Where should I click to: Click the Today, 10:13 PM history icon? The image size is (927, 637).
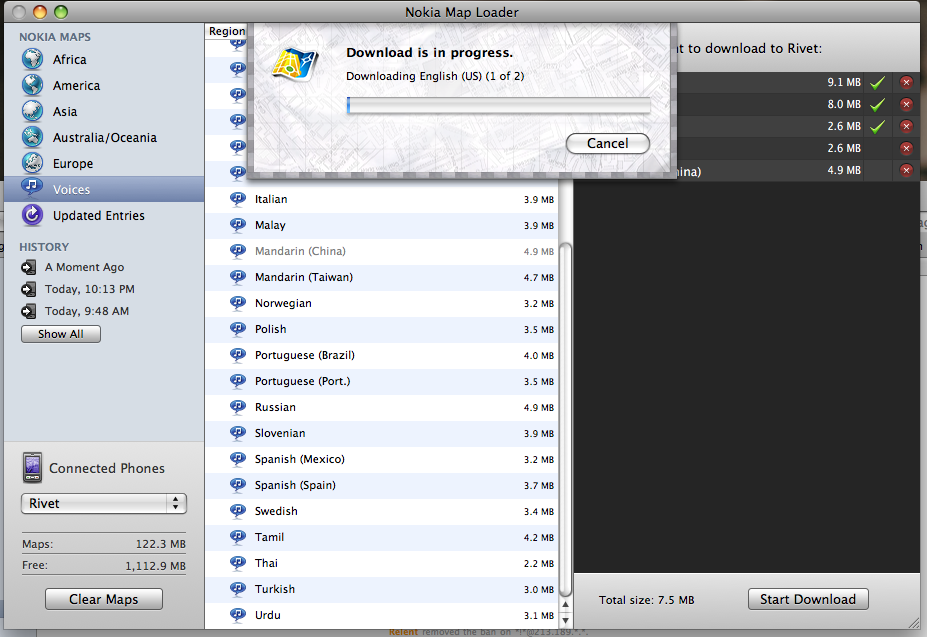click(x=28, y=289)
